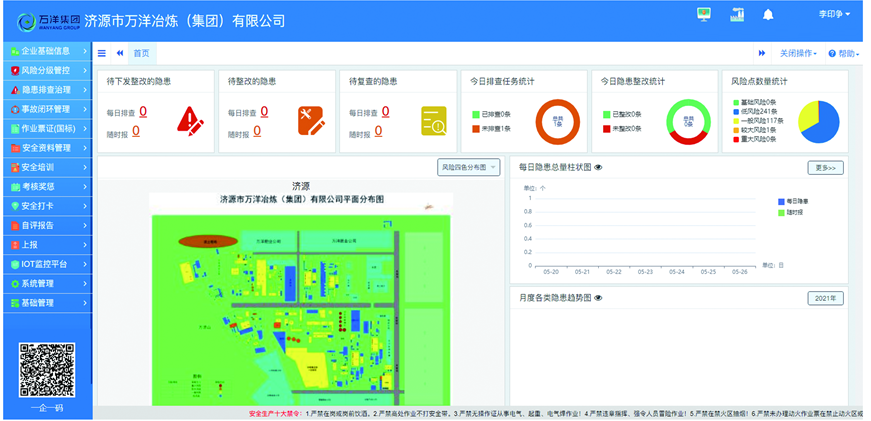Image resolution: width=871 pixels, height=421 pixels.
Task: Click the 事故闭环管理 sidebar icon
Action: tap(15, 109)
